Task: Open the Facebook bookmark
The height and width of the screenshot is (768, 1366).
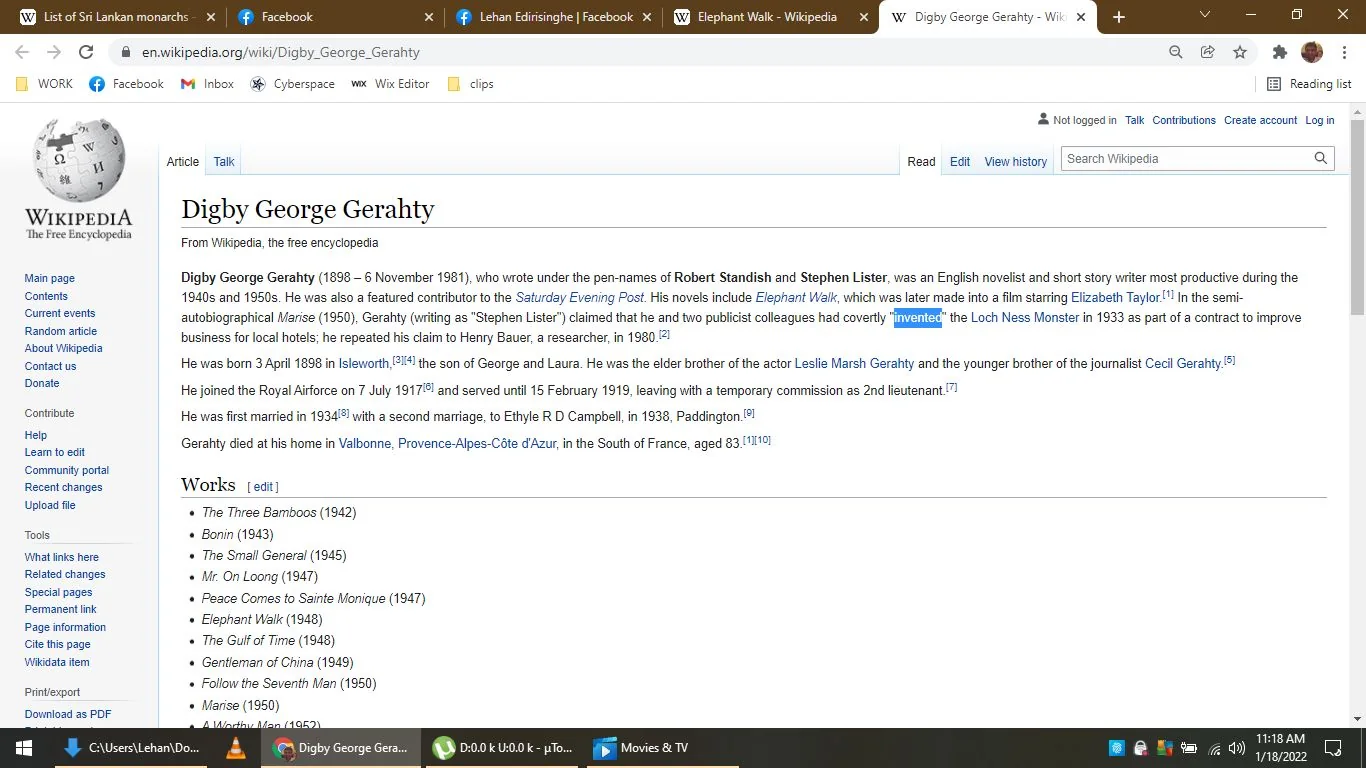Action: [126, 84]
